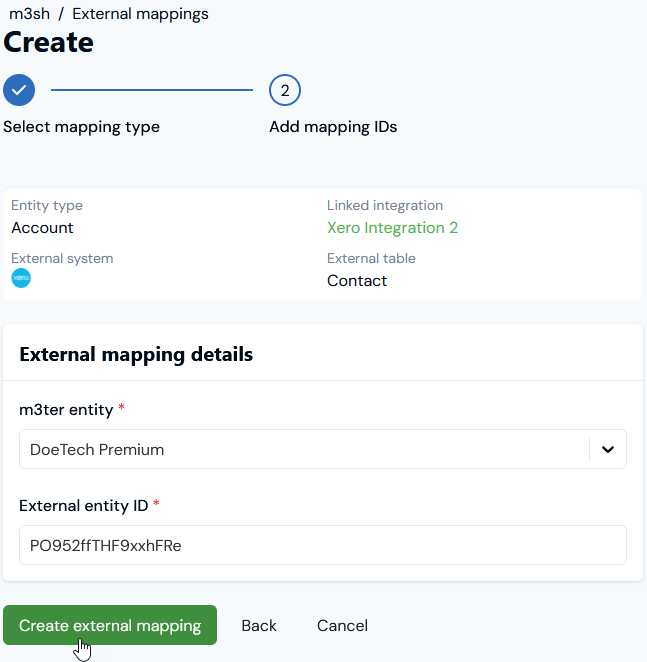
Task: Open the m3sh breadcrumb link
Action: (x=30, y=14)
